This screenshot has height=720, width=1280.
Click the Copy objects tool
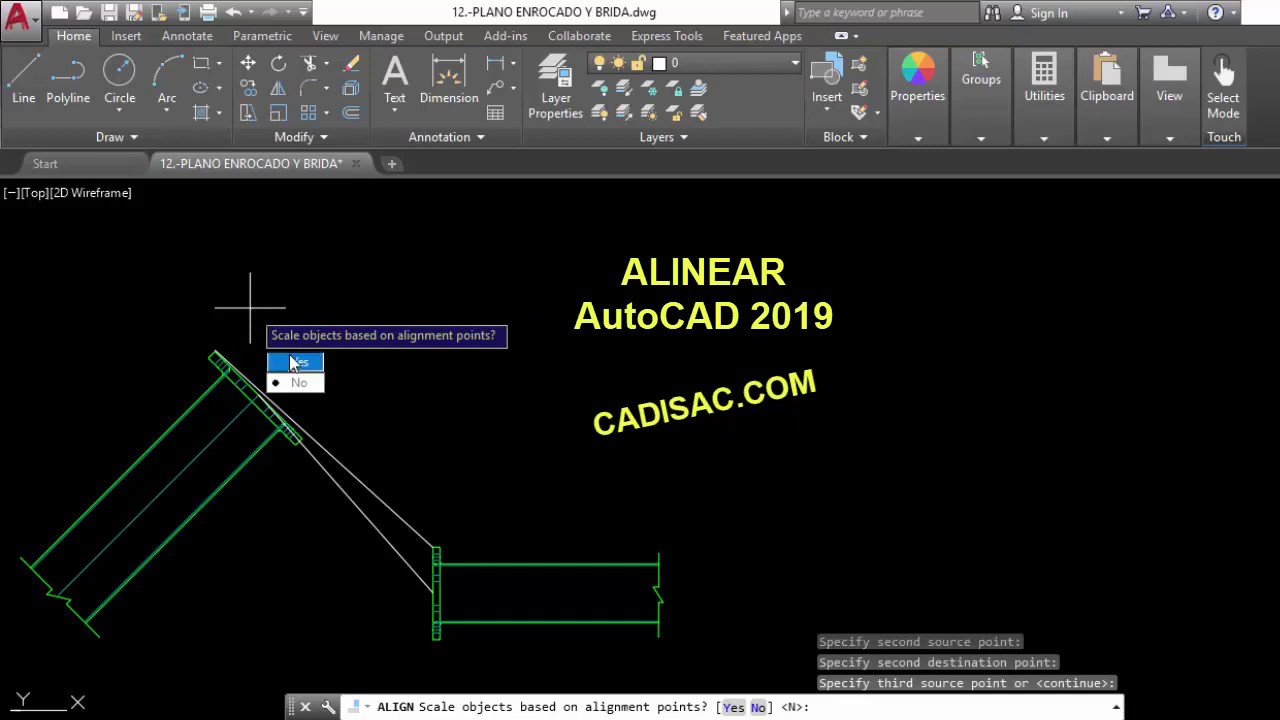[x=248, y=88]
